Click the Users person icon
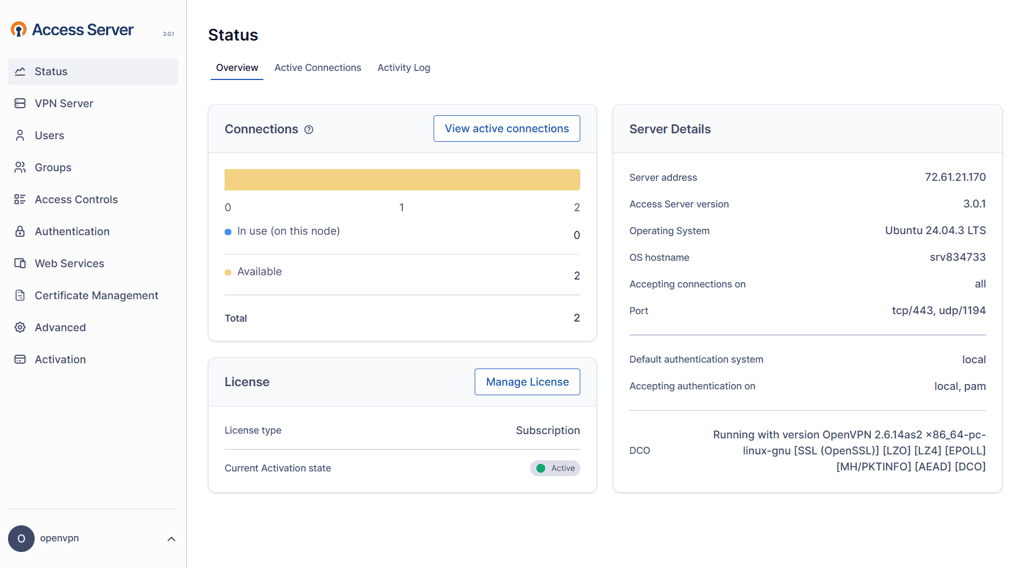 [x=20, y=135]
